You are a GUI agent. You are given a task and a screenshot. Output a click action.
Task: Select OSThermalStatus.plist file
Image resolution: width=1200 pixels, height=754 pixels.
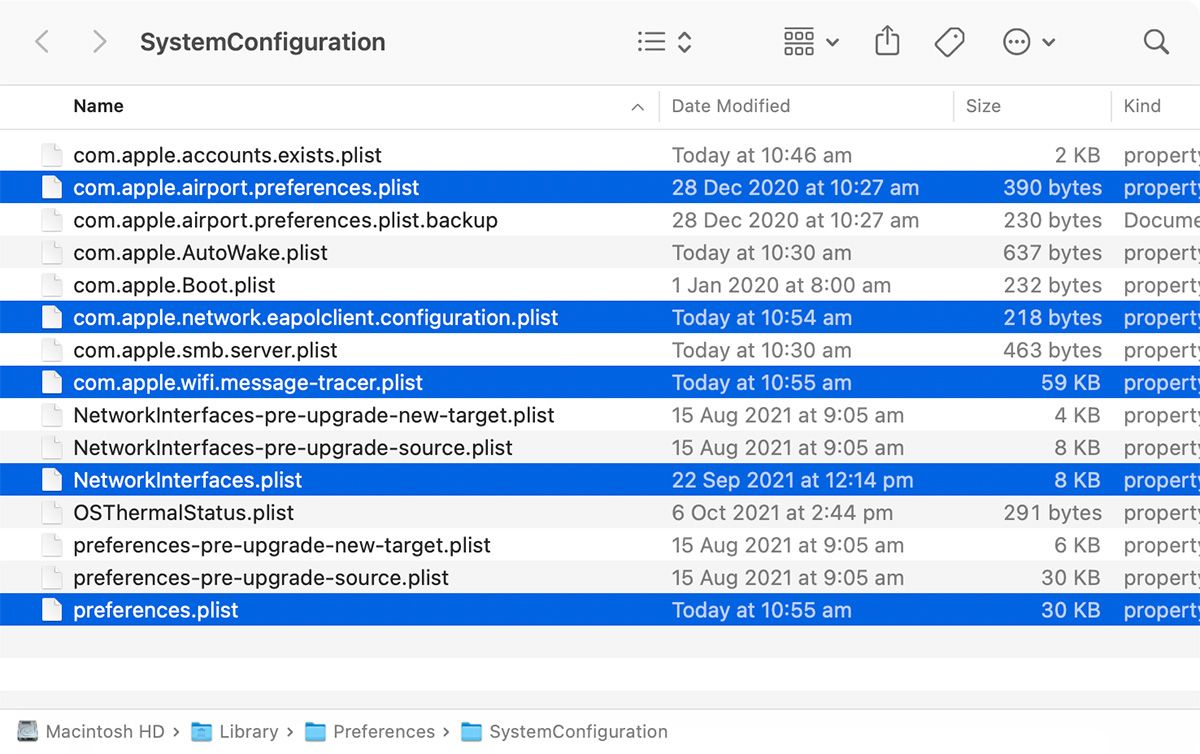[183, 513]
